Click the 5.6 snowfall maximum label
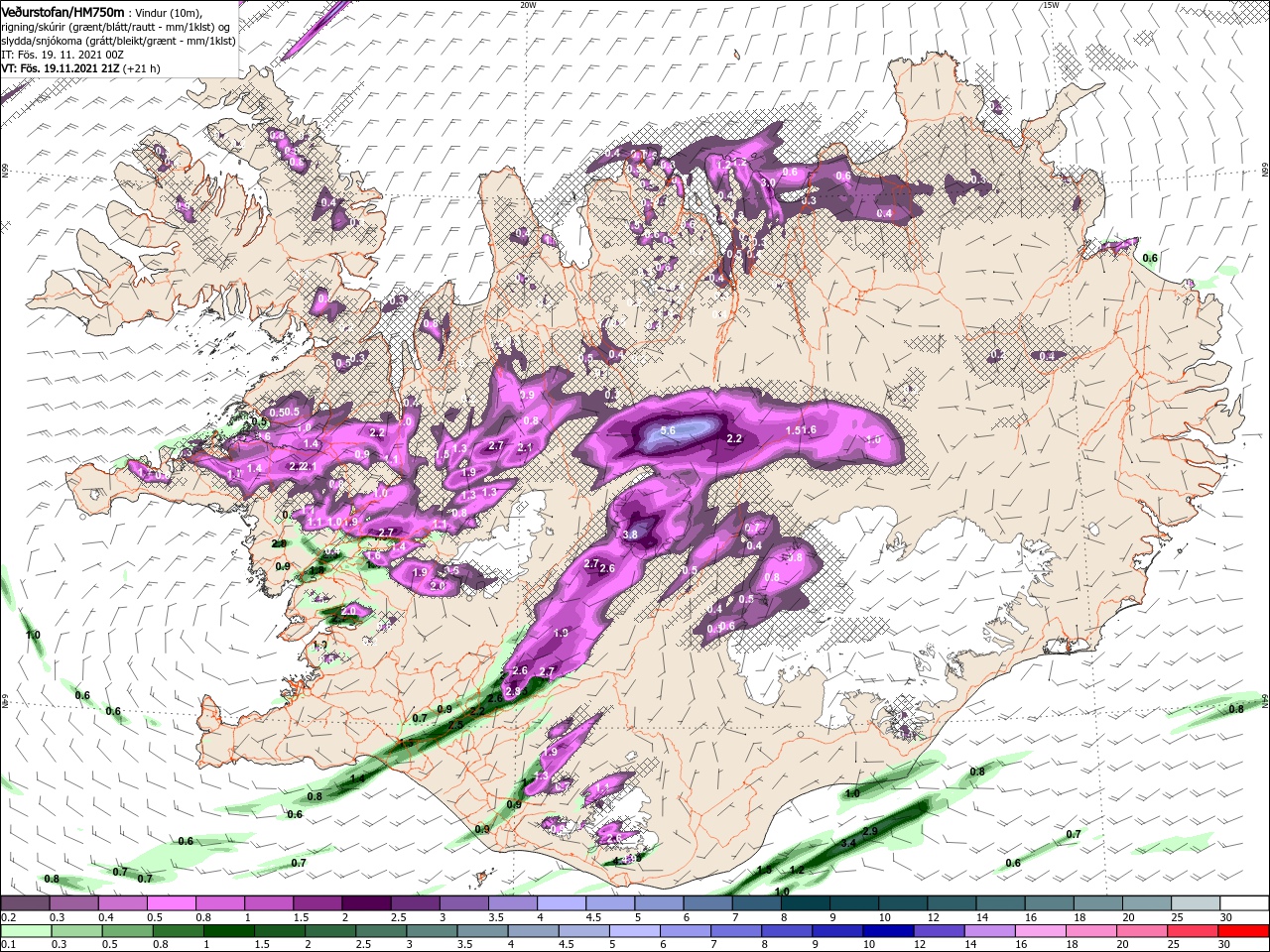 click(x=668, y=430)
